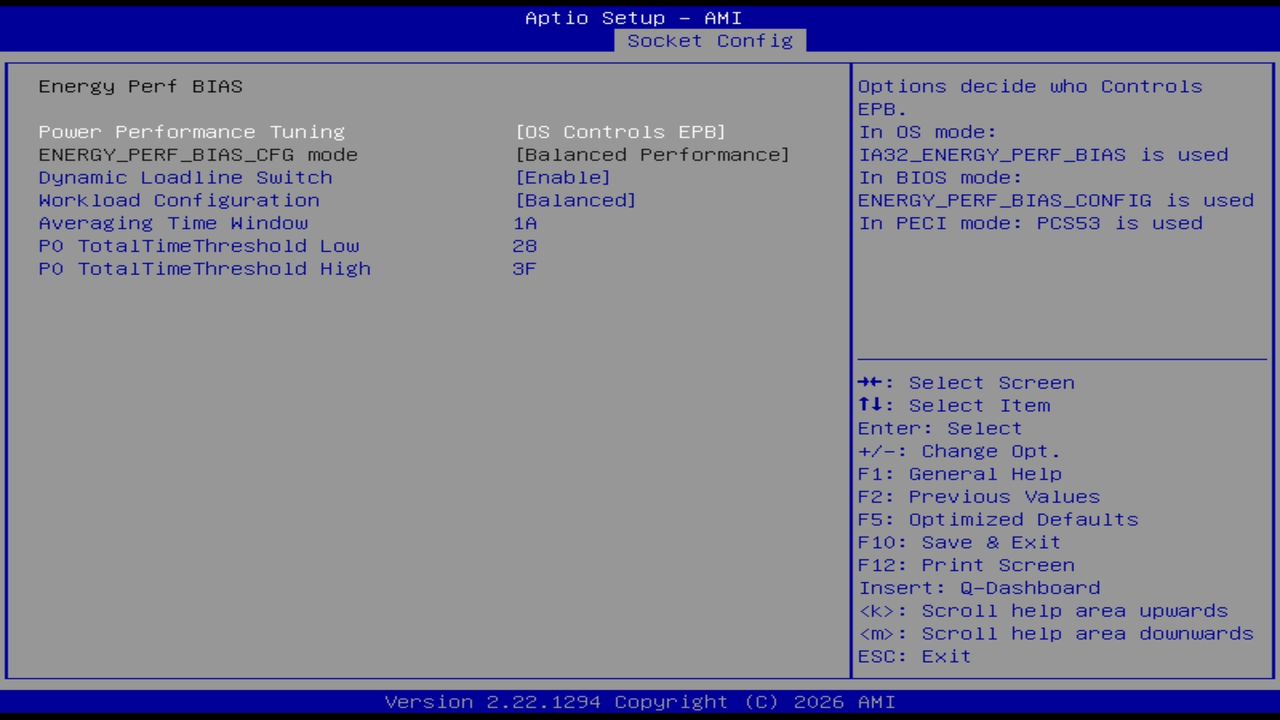The height and width of the screenshot is (720, 1280).
Task: Click Insert Q-Dashboard entry
Action: [x=979, y=587]
